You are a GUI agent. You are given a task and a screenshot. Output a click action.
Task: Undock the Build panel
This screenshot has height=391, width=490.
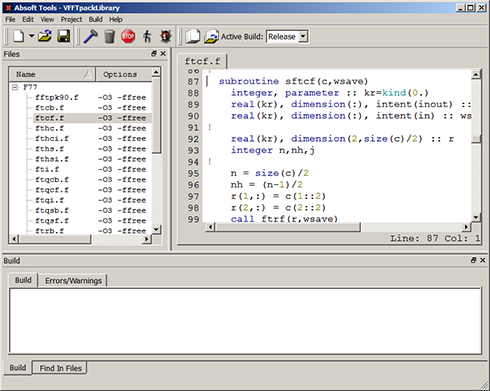tap(473, 260)
